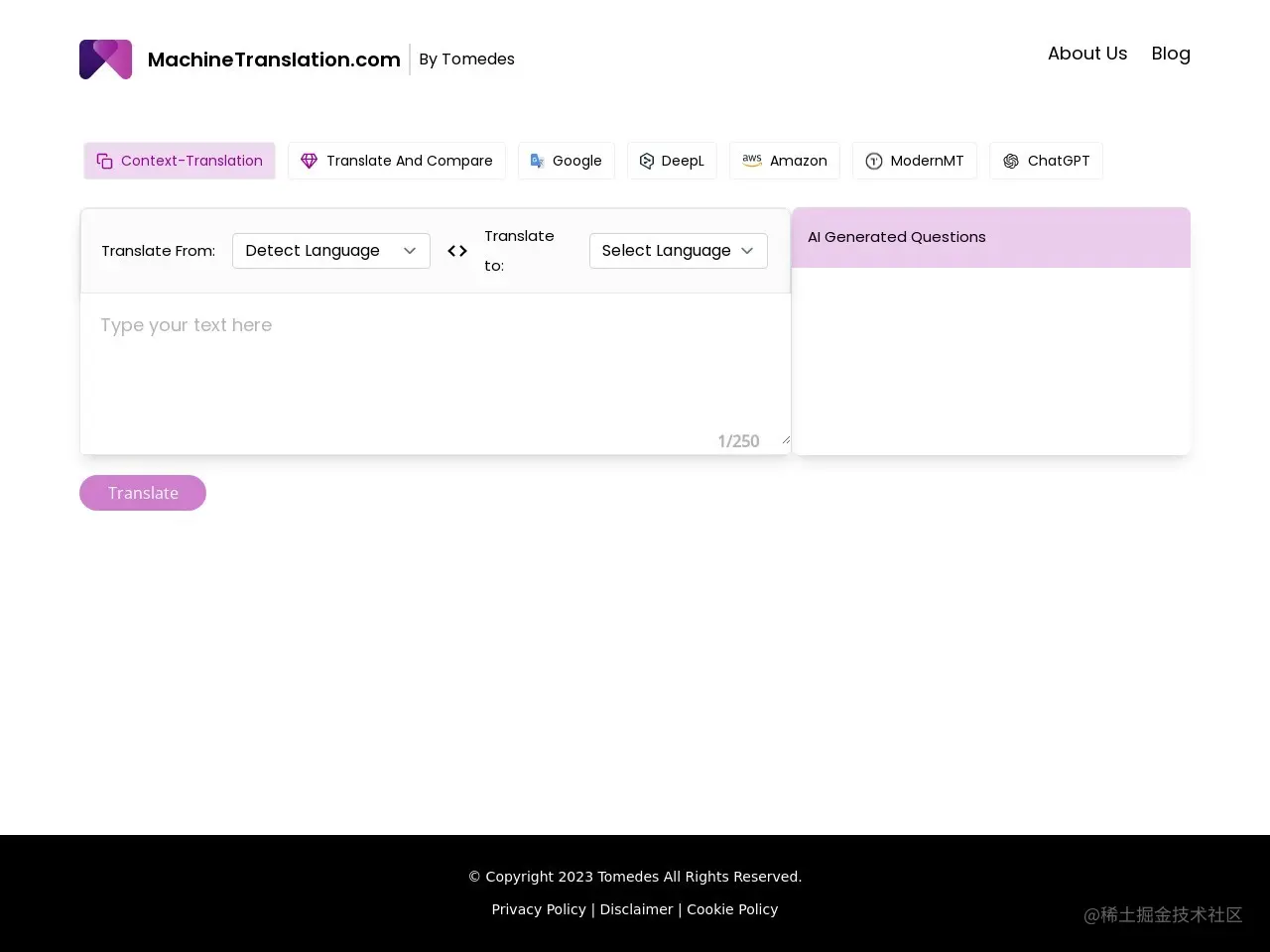Screen dimensions: 1270x952
Task: Click the 'Translate to:' label
Action: (519, 251)
